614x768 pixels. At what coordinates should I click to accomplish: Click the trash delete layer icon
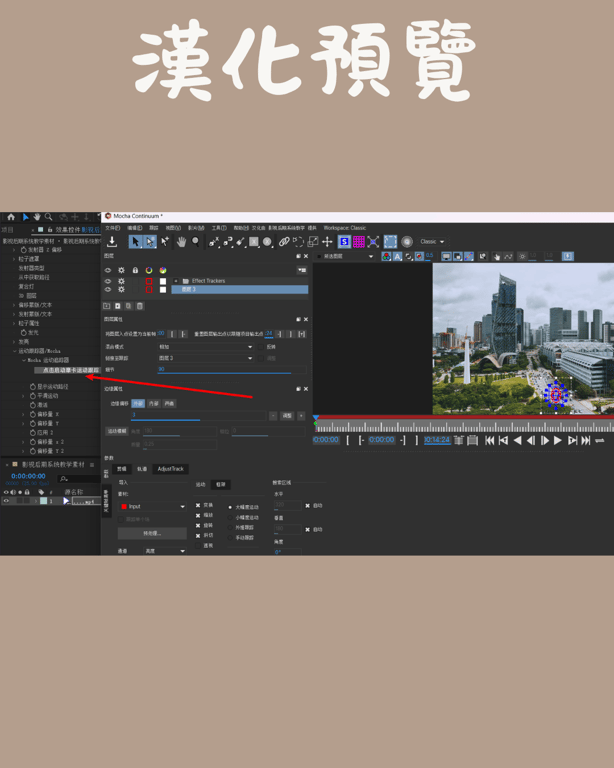pos(140,306)
